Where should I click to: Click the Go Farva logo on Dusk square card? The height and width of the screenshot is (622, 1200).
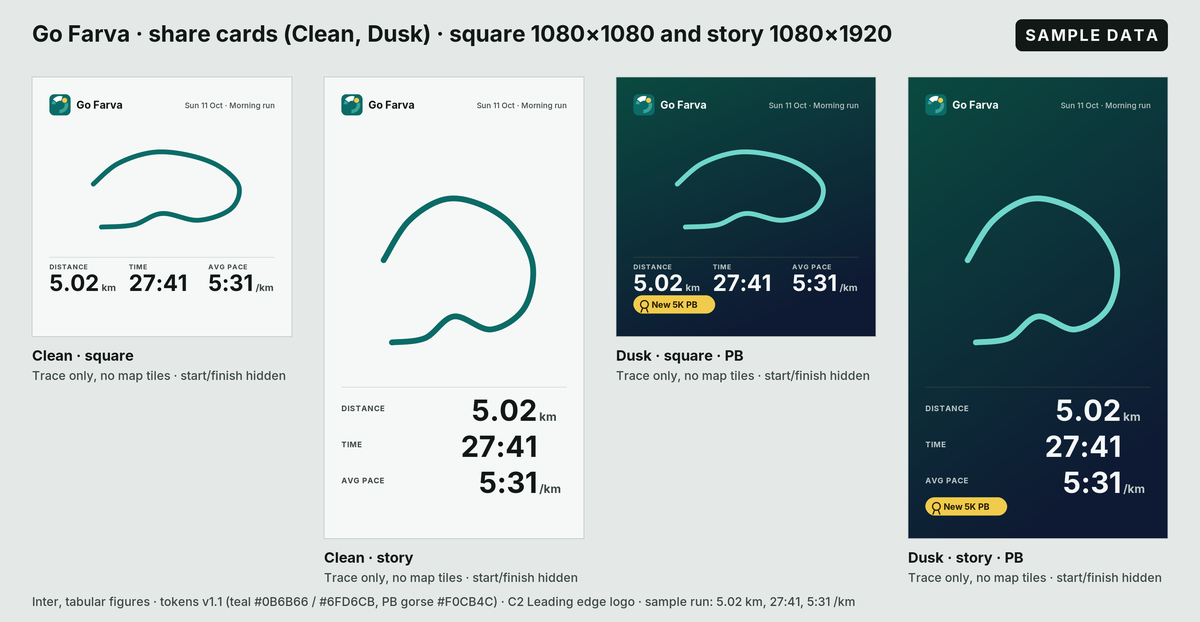click(644, 104)
